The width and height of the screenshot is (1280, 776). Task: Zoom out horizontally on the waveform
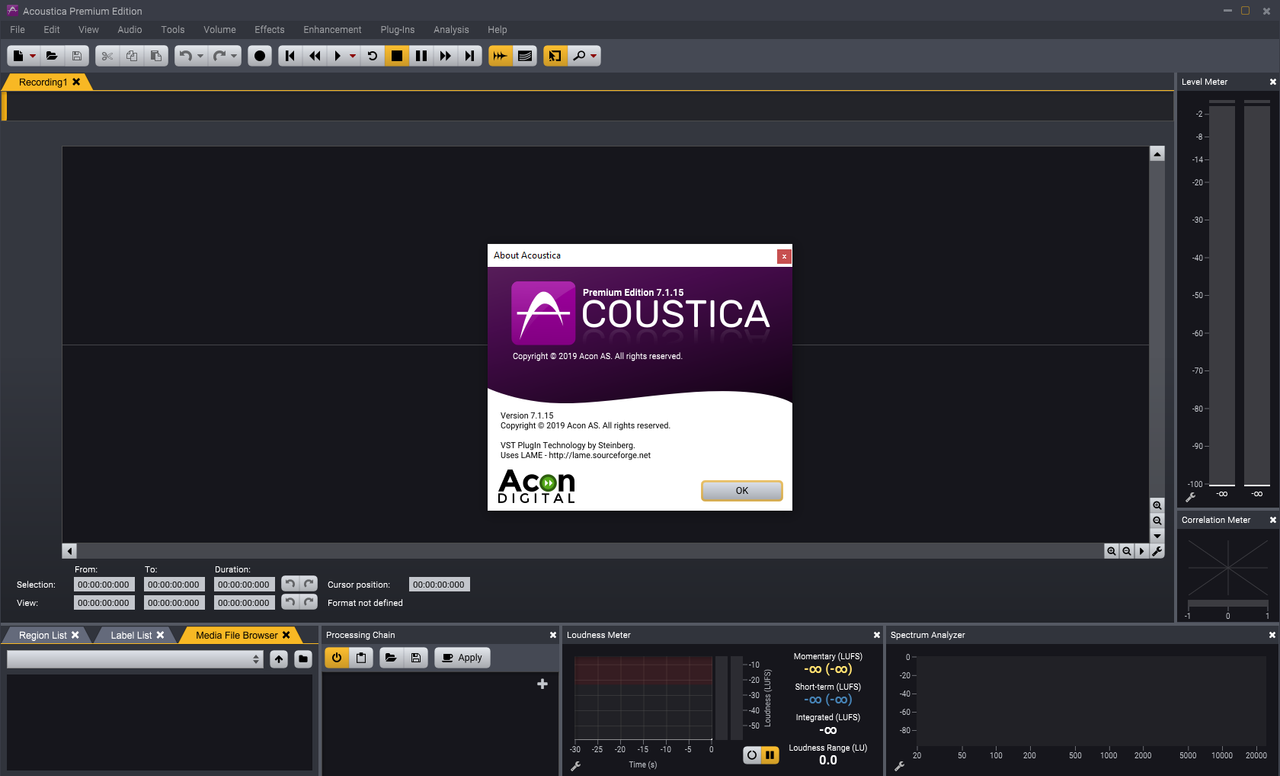coord(1126,551)
